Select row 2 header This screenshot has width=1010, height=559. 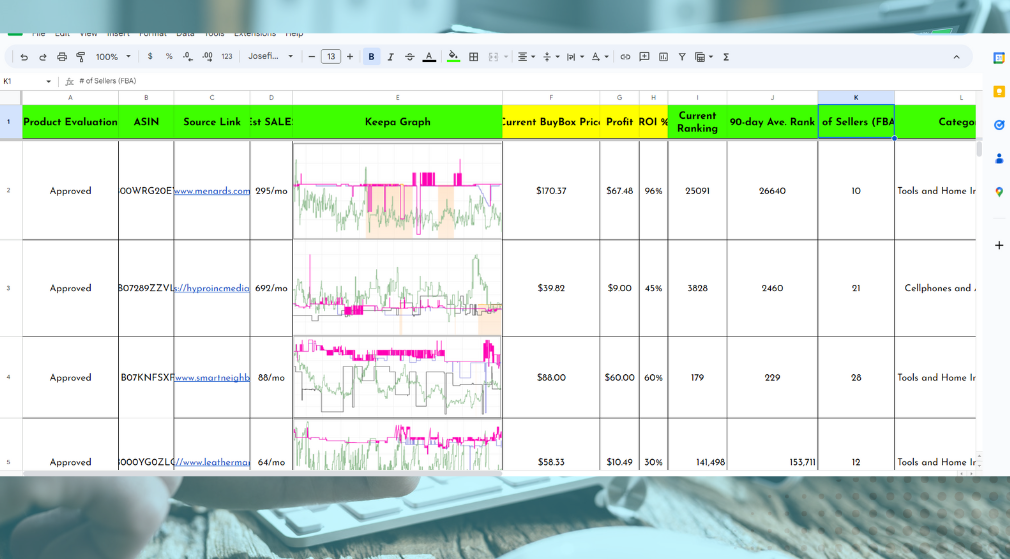point(8,190)
